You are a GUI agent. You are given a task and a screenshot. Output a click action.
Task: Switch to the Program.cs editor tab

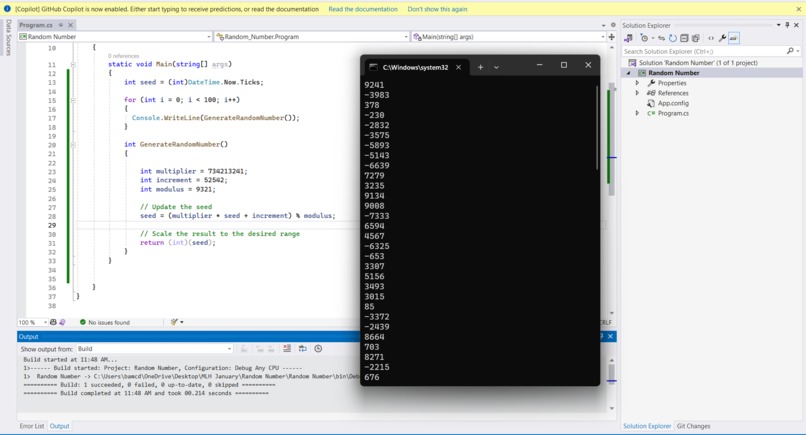point(36,25)
